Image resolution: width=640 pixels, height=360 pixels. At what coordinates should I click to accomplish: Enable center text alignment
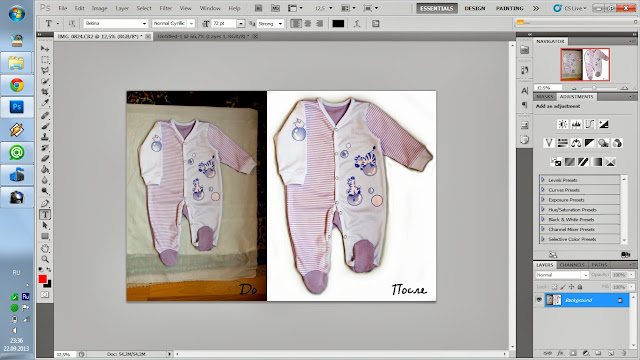[308, 24]
